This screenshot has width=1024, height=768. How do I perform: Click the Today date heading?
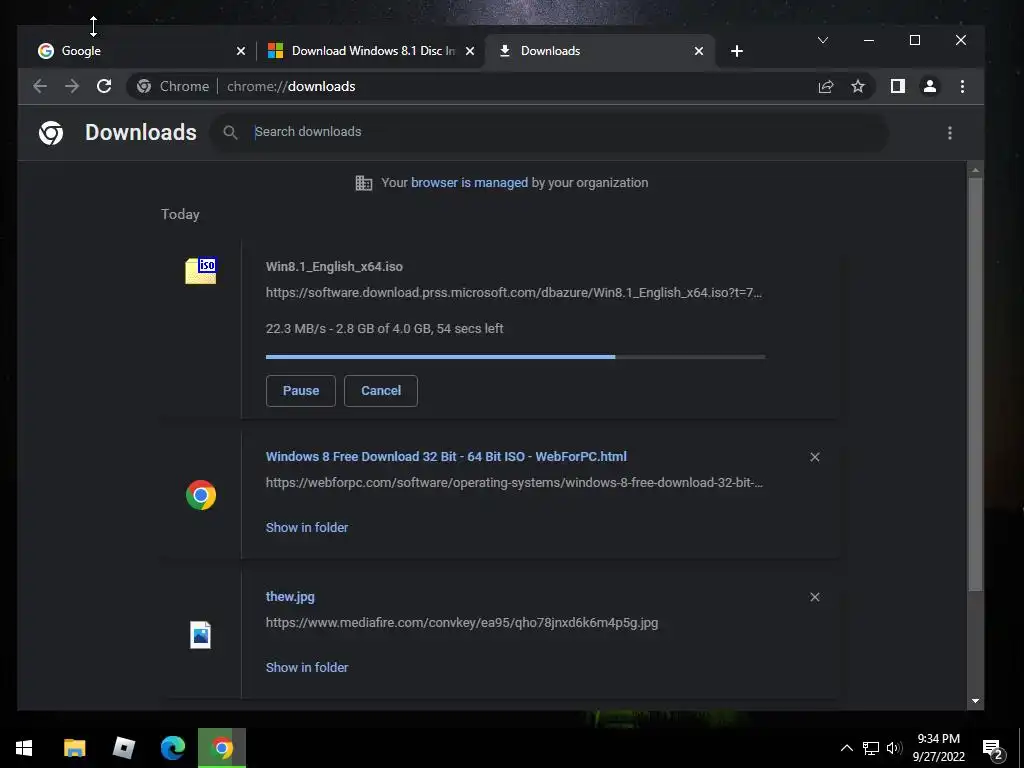[180, 214]
